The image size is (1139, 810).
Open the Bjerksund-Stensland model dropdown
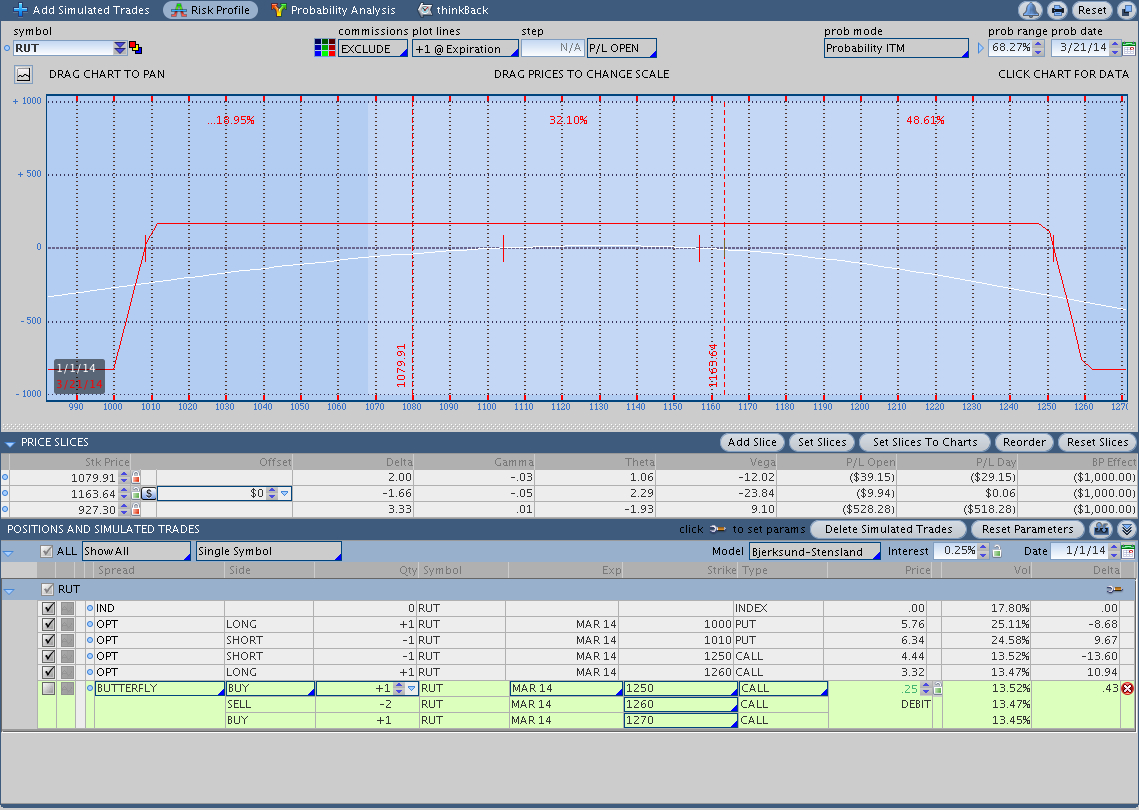pos(815,551)
